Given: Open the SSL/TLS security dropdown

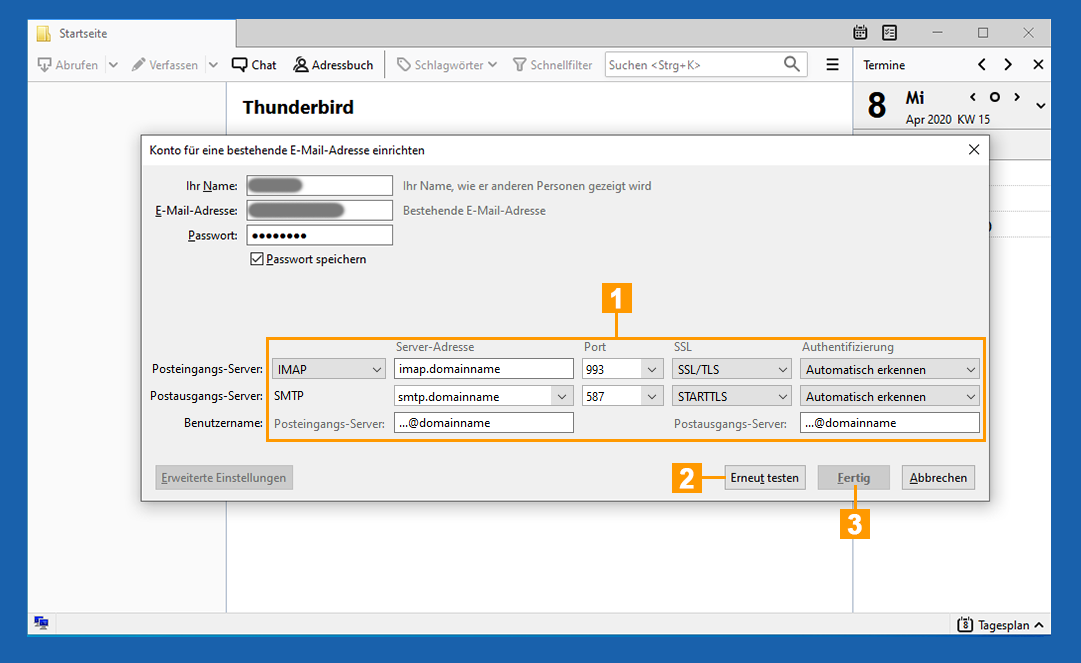Looking at the screenshot, I should pyautogui.click(x=731, y=369).
